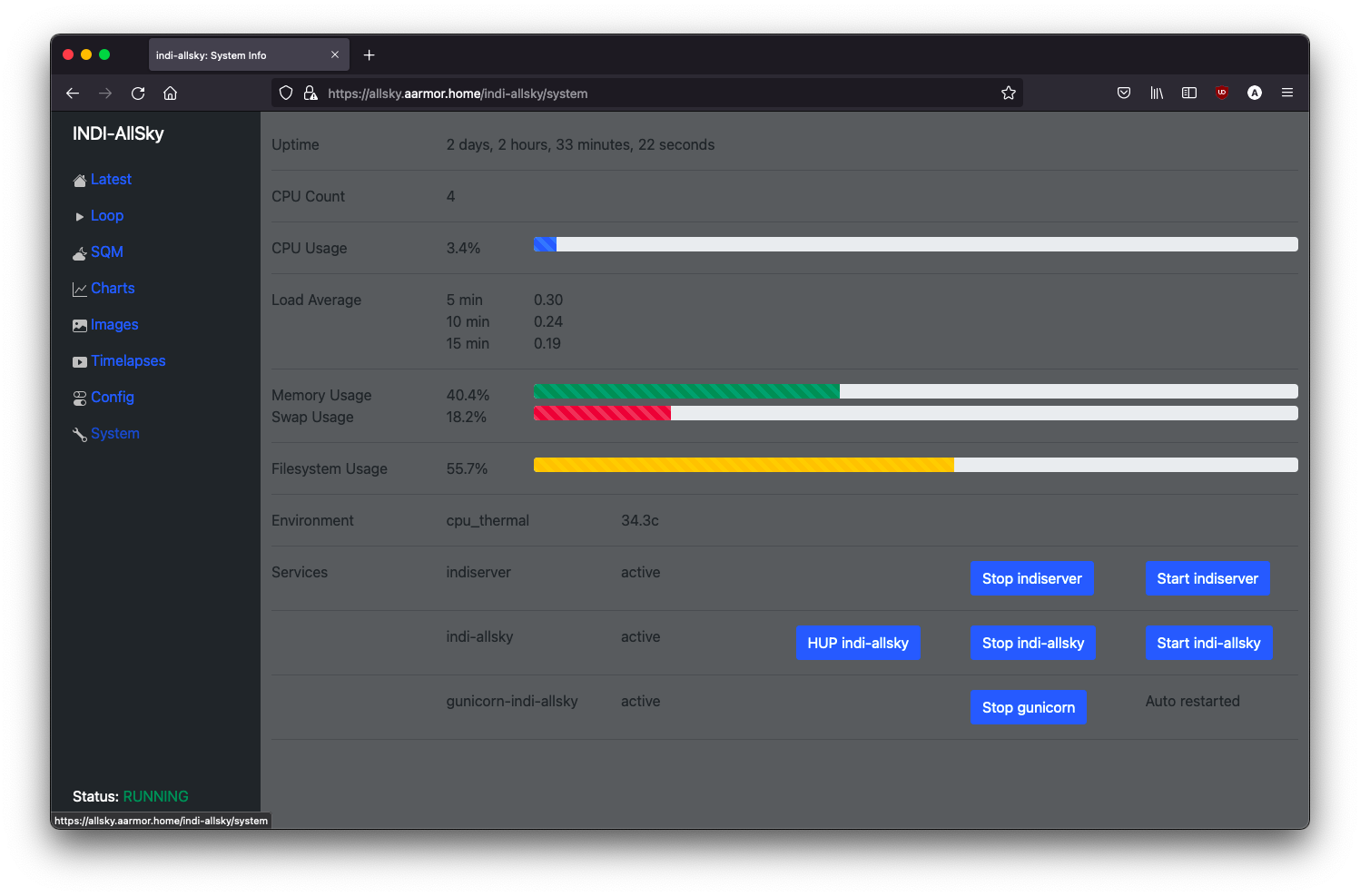The image size is (1360, 896).
Task: Click the wrench icon beside System
Action: pos(80,435)
